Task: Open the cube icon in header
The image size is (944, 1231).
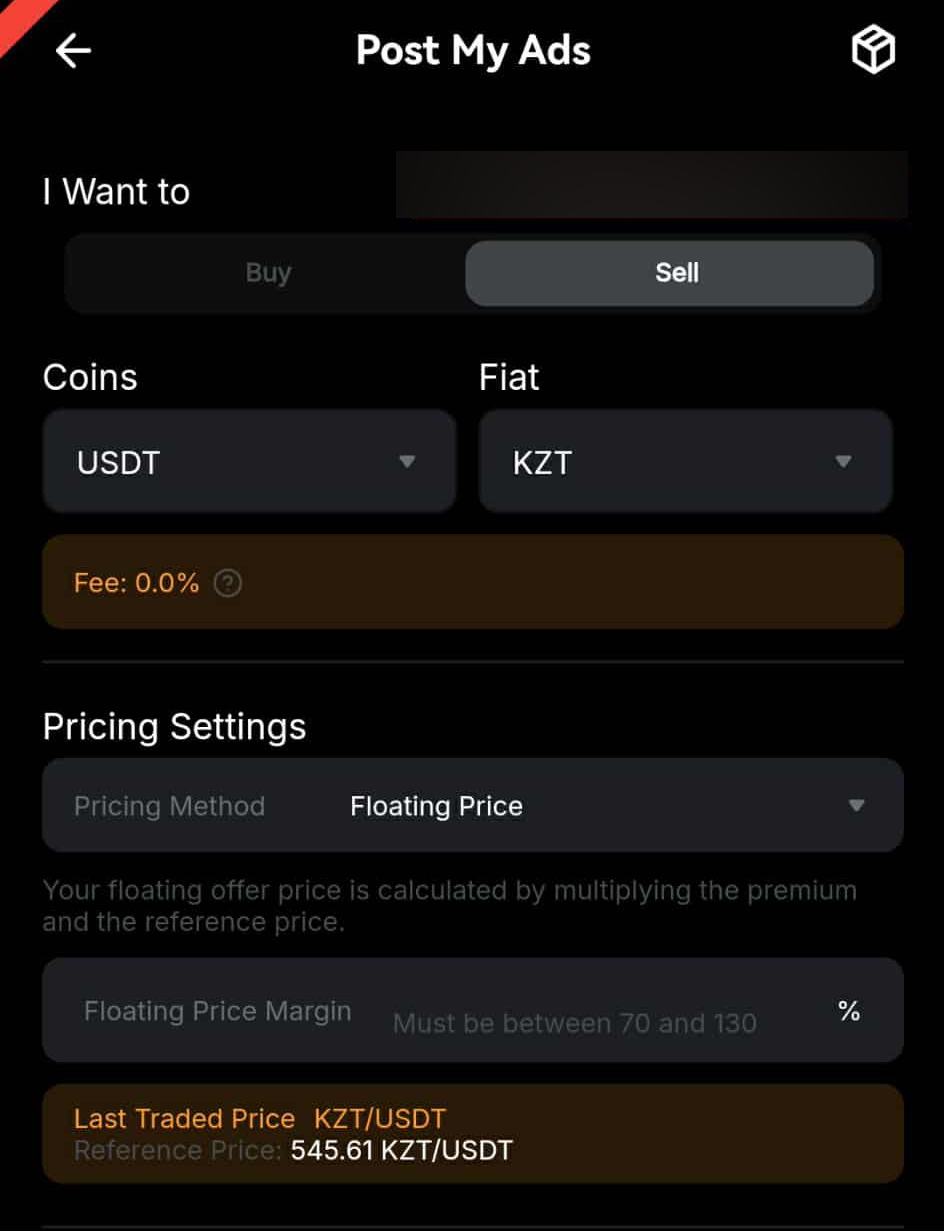Action: 873,50
